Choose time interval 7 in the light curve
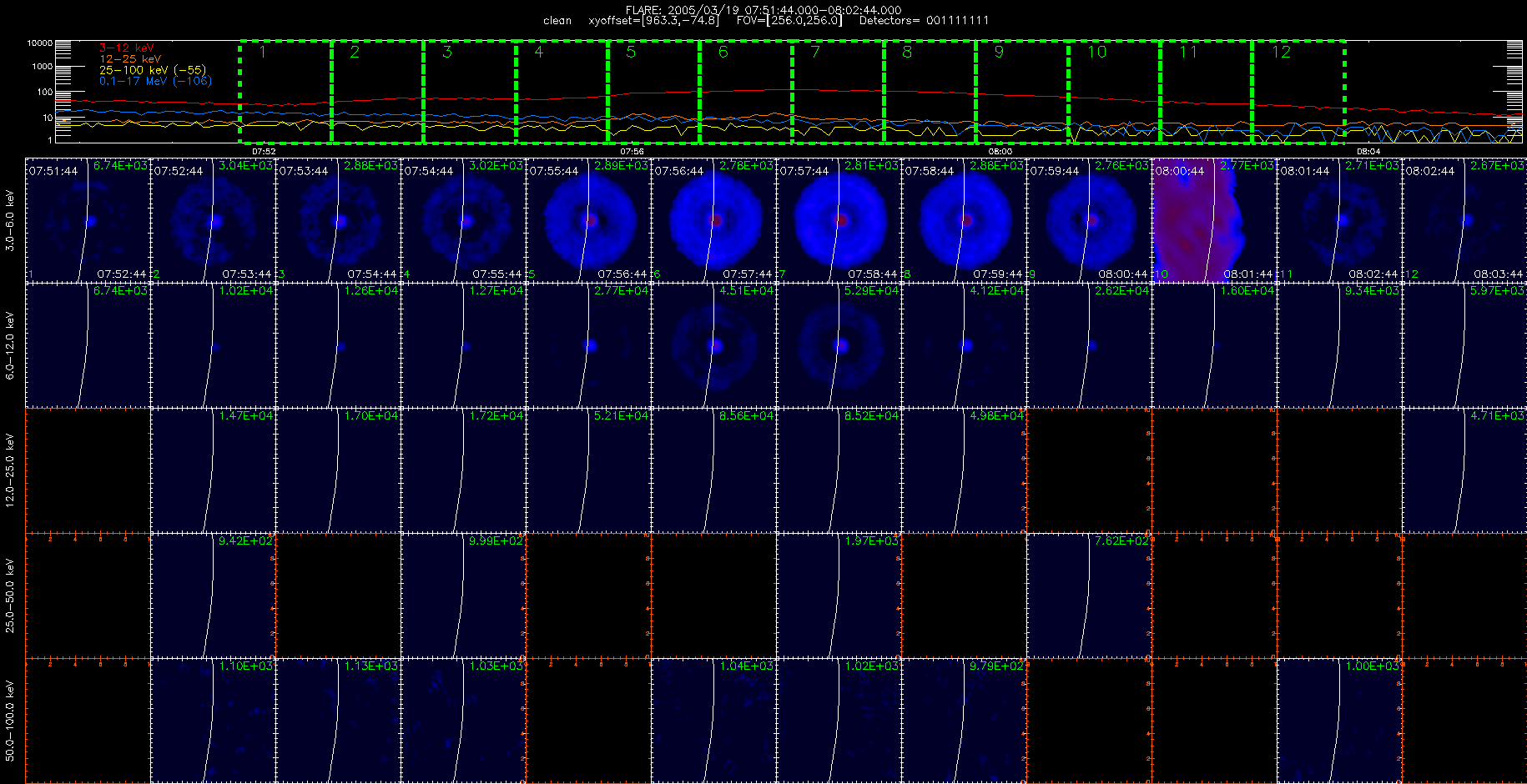Screen dimensions: 1527x784 tap(838, 92)
